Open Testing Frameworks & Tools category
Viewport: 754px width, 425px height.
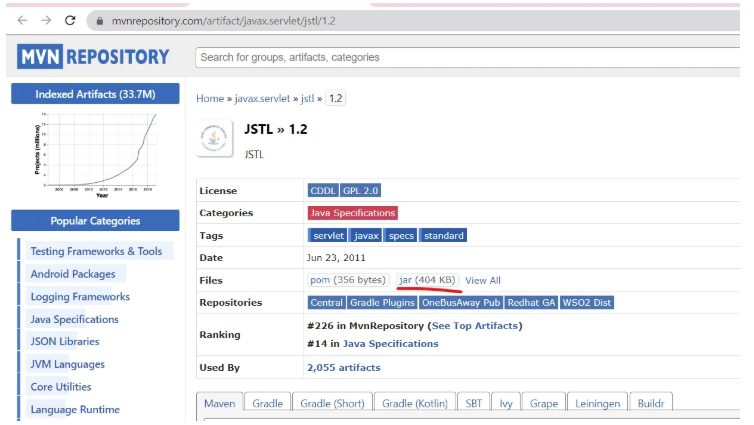(x=96, y=251)
